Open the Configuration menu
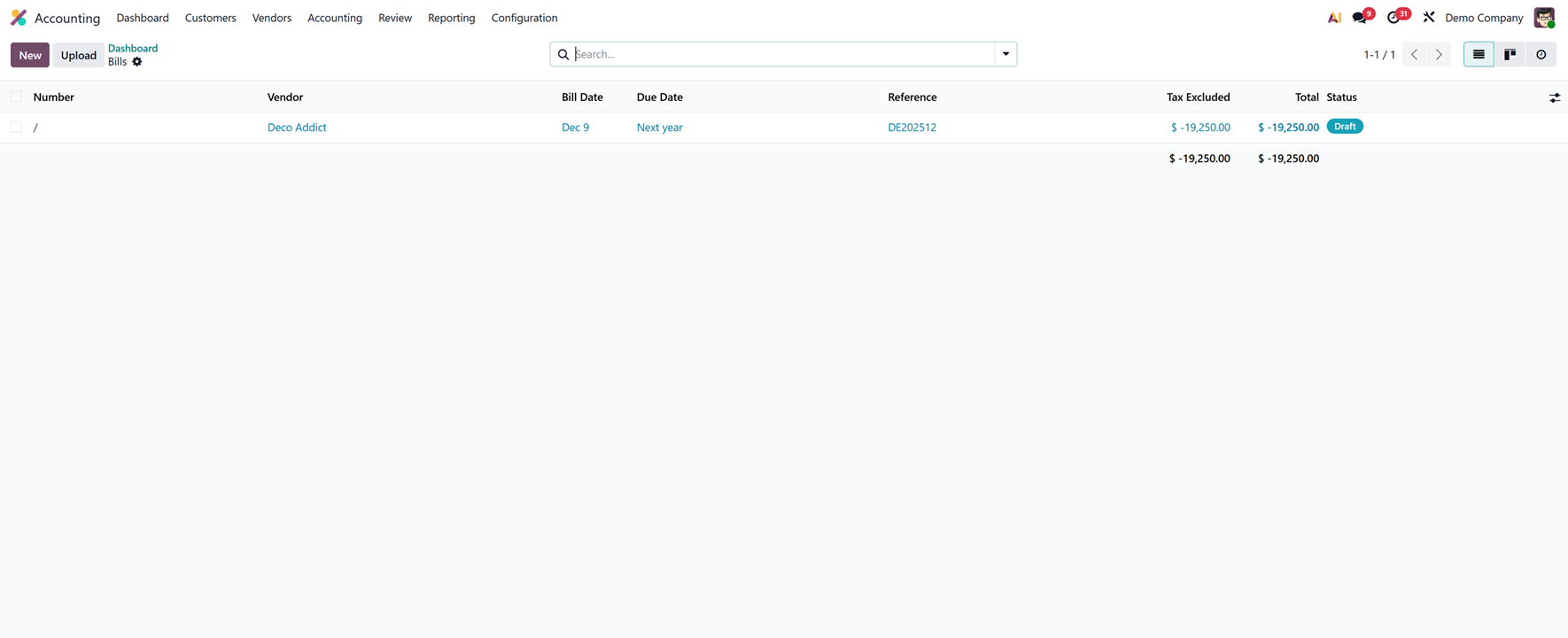 (524, 18)
